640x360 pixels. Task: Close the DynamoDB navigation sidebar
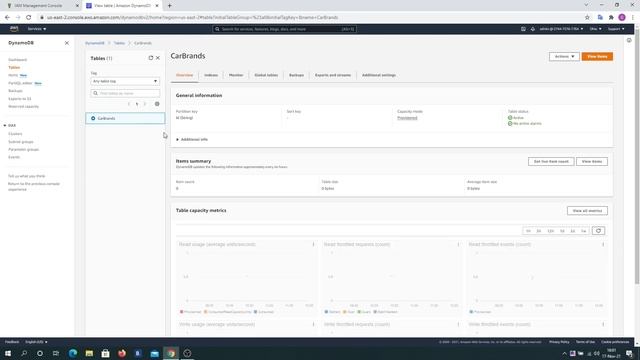(67, 43)
